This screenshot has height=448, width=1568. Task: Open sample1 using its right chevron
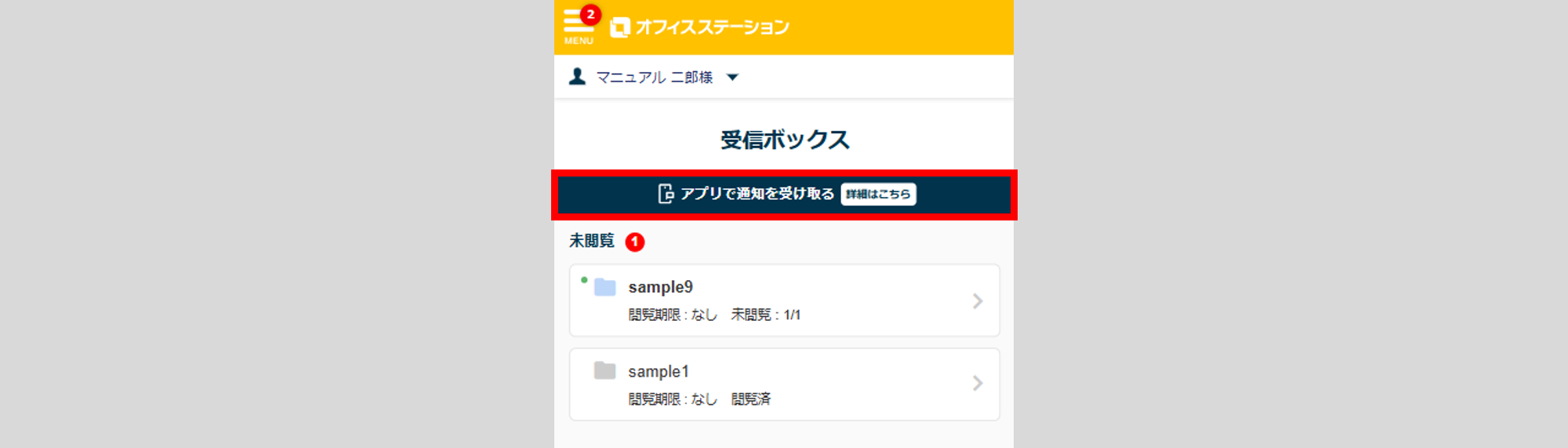977,383
